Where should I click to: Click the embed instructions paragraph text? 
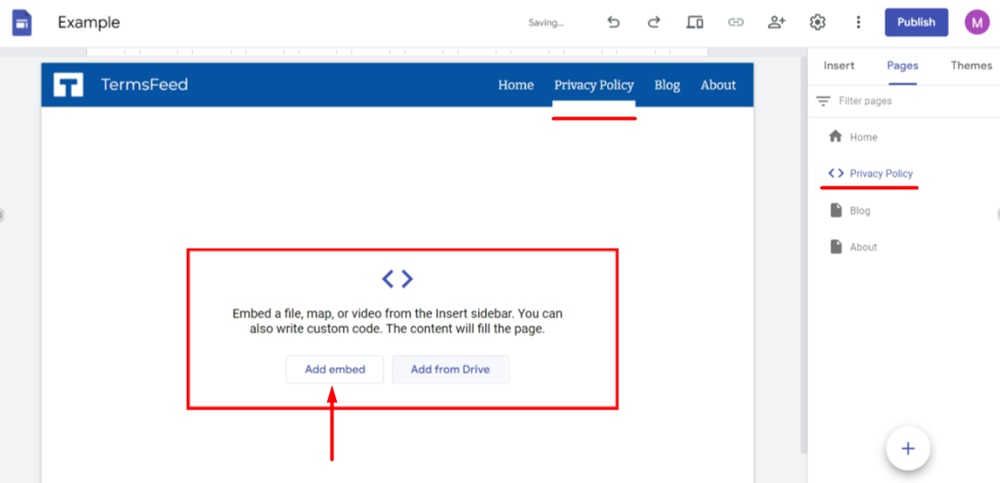[x=397, y=322]
